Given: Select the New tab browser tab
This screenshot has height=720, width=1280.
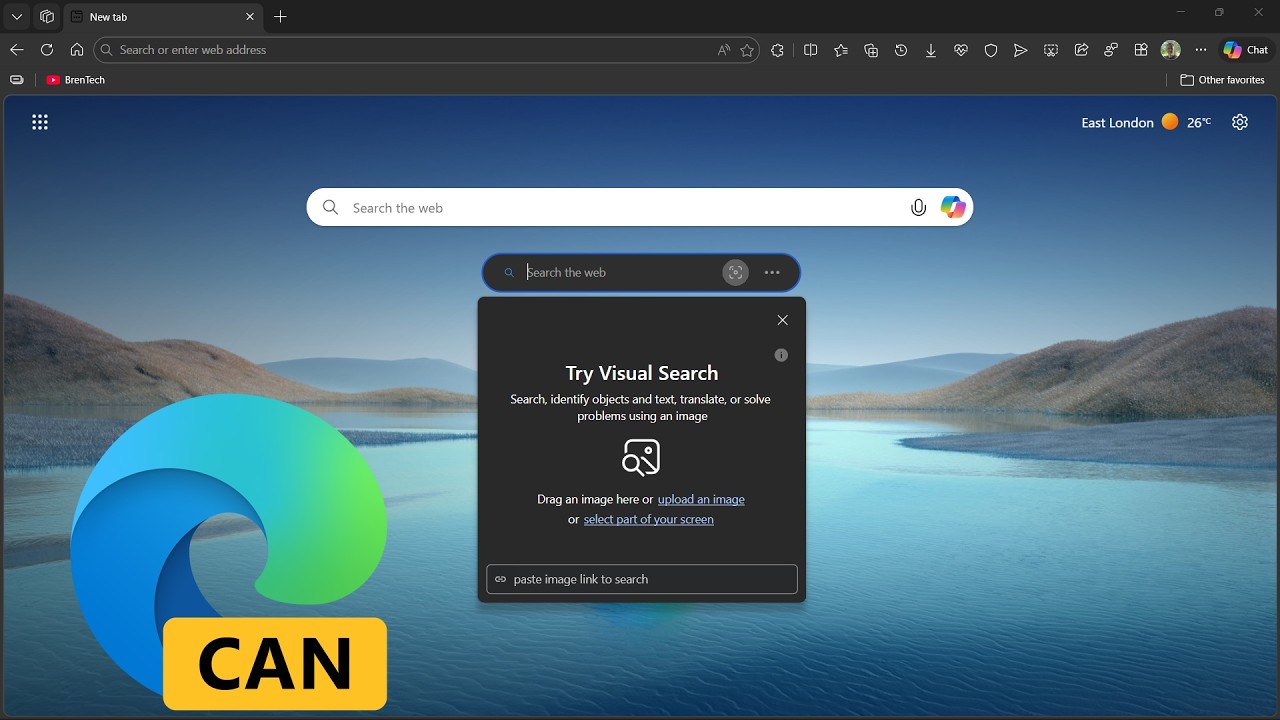Looking at the screenshot, I should [163, 17].
